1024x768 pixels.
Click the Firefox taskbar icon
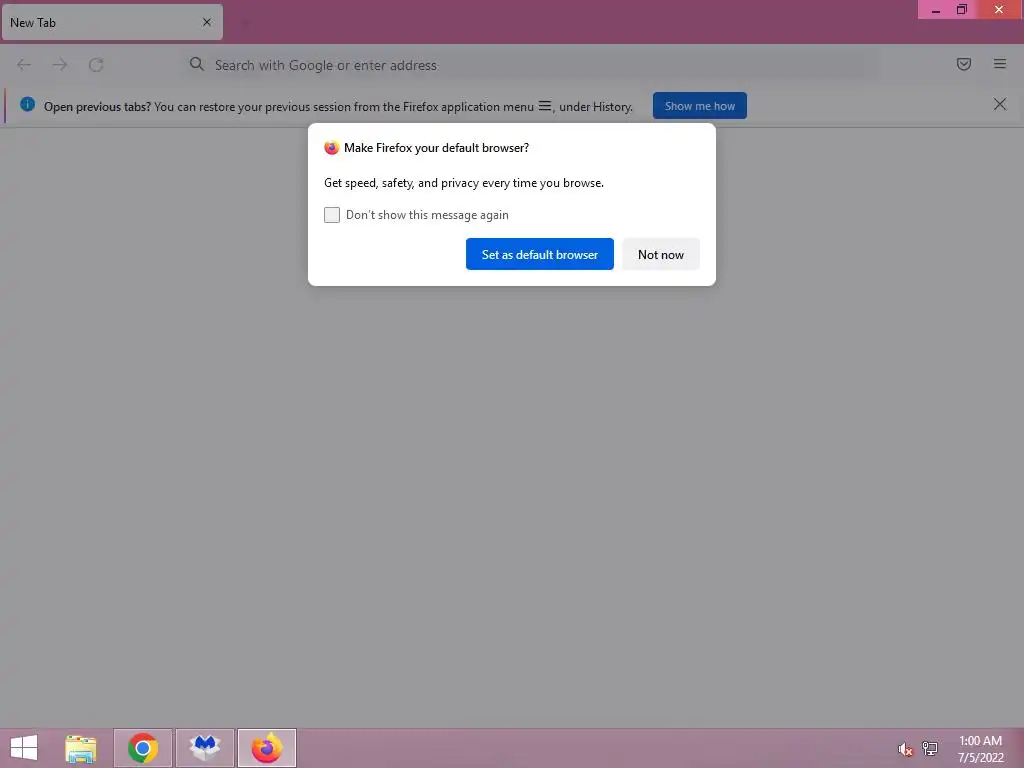click(267, 748)
